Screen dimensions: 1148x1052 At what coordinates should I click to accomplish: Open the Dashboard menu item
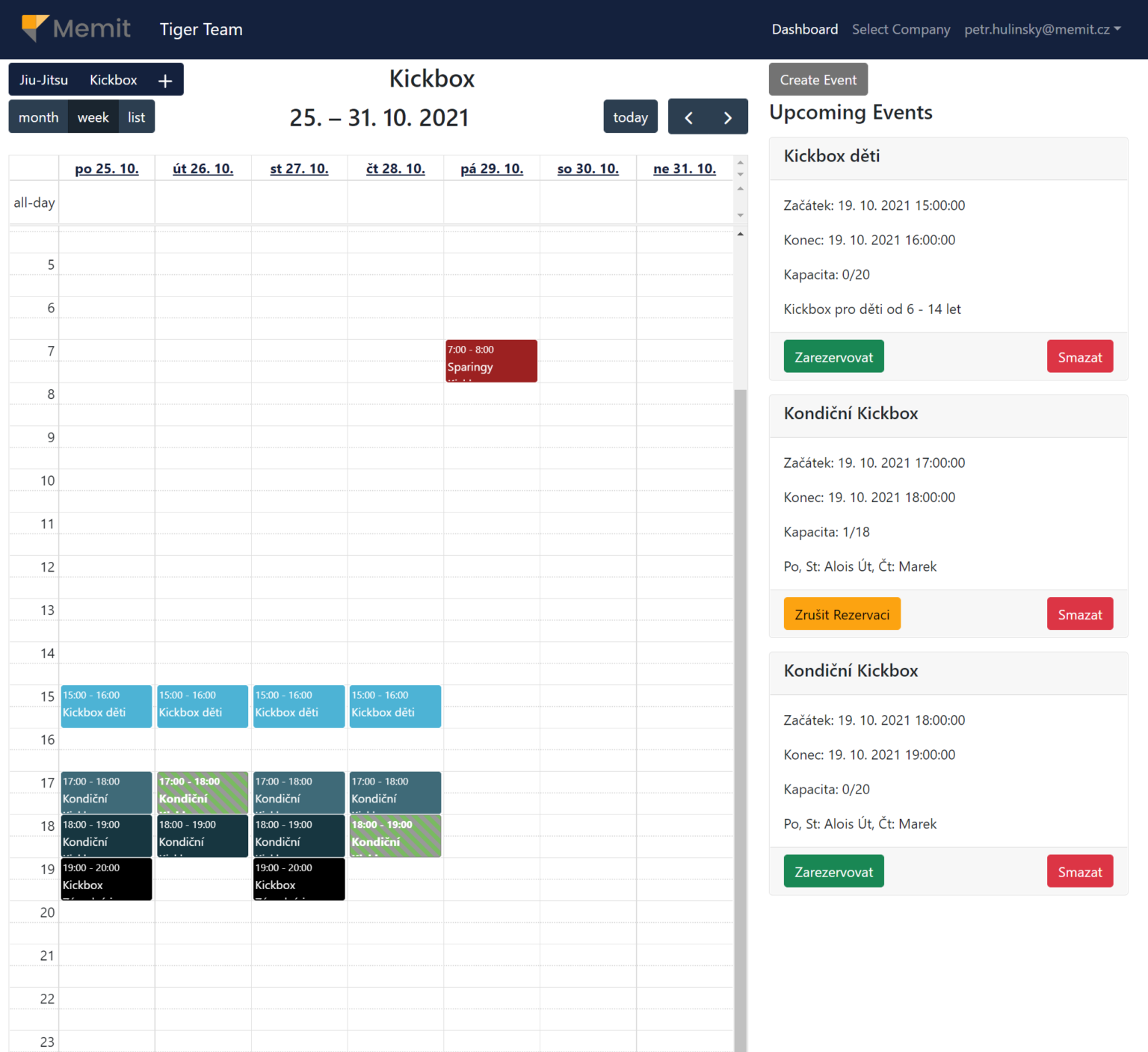pyautogui.click(x=805, y=29)
